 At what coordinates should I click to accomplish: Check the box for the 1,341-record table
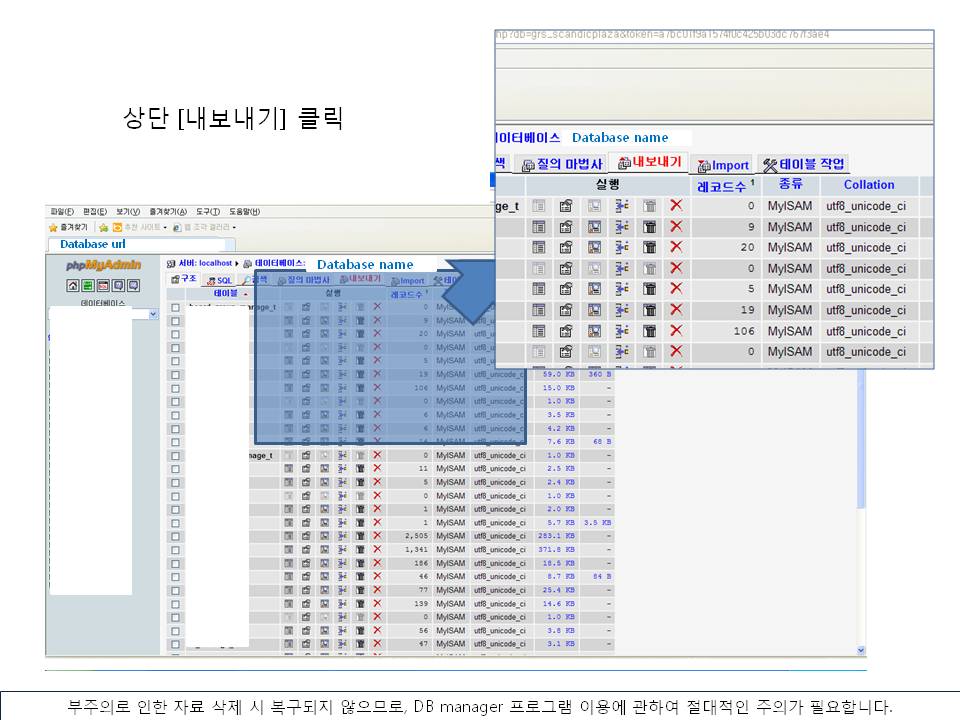click(x=175, y=549)
